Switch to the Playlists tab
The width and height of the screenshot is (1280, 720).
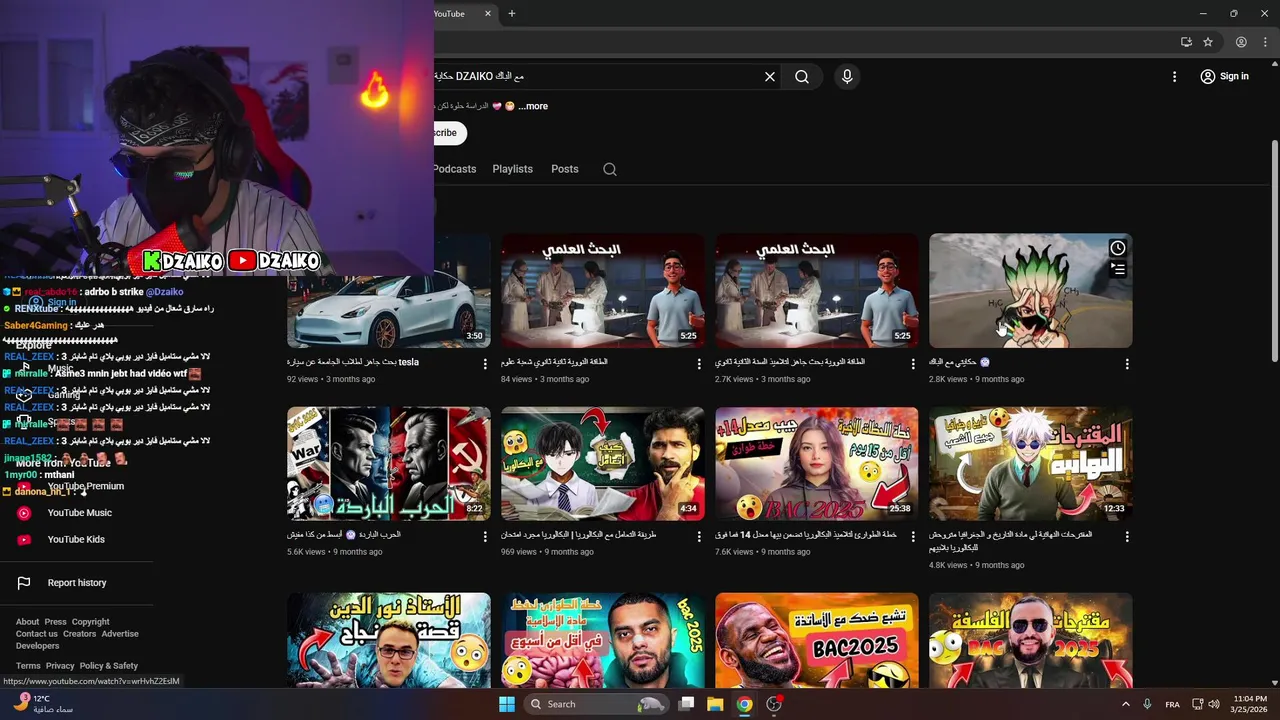[x=512, y=169]
